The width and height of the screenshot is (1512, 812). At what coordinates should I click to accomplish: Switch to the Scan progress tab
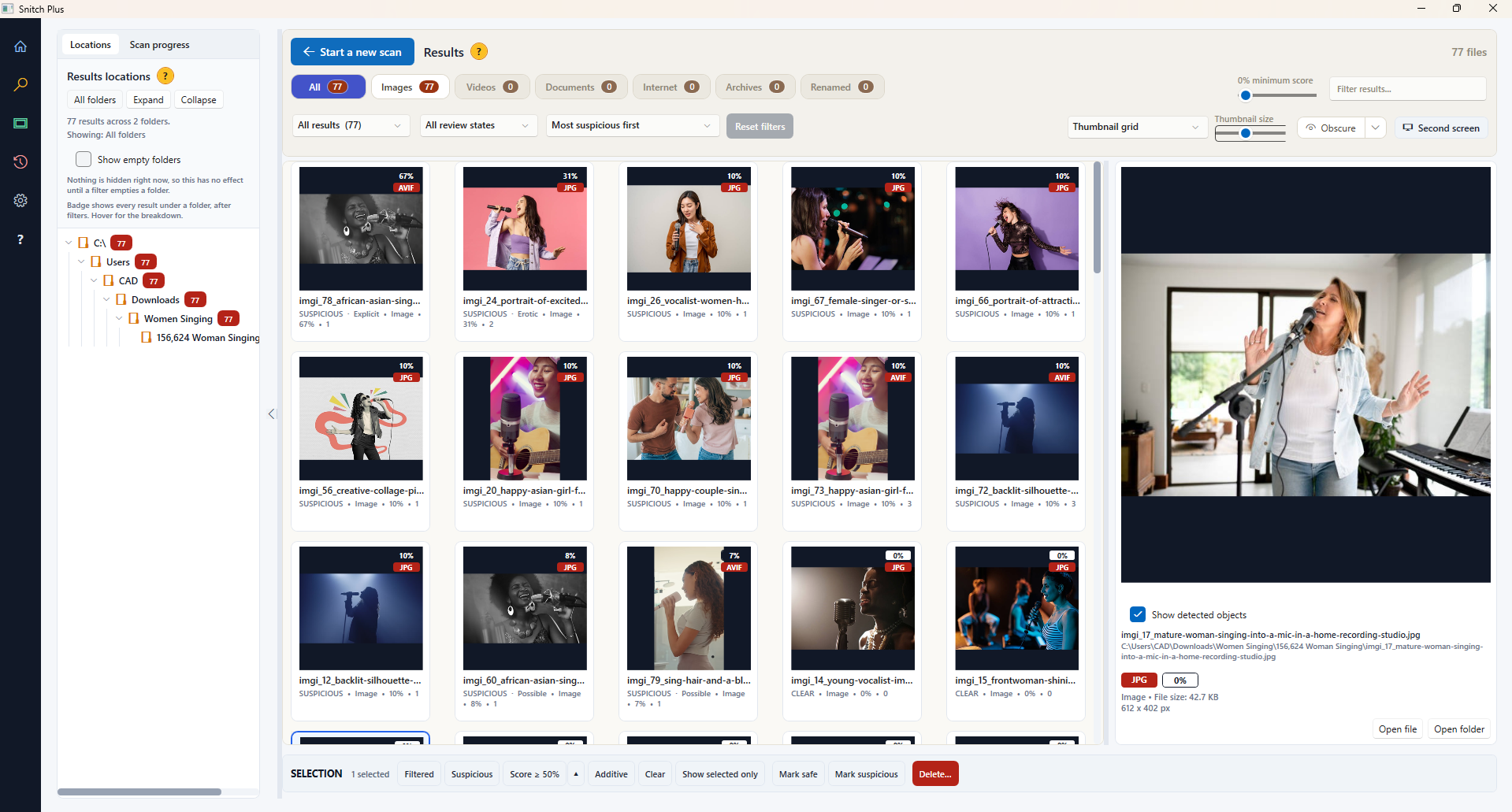(159, 45)
